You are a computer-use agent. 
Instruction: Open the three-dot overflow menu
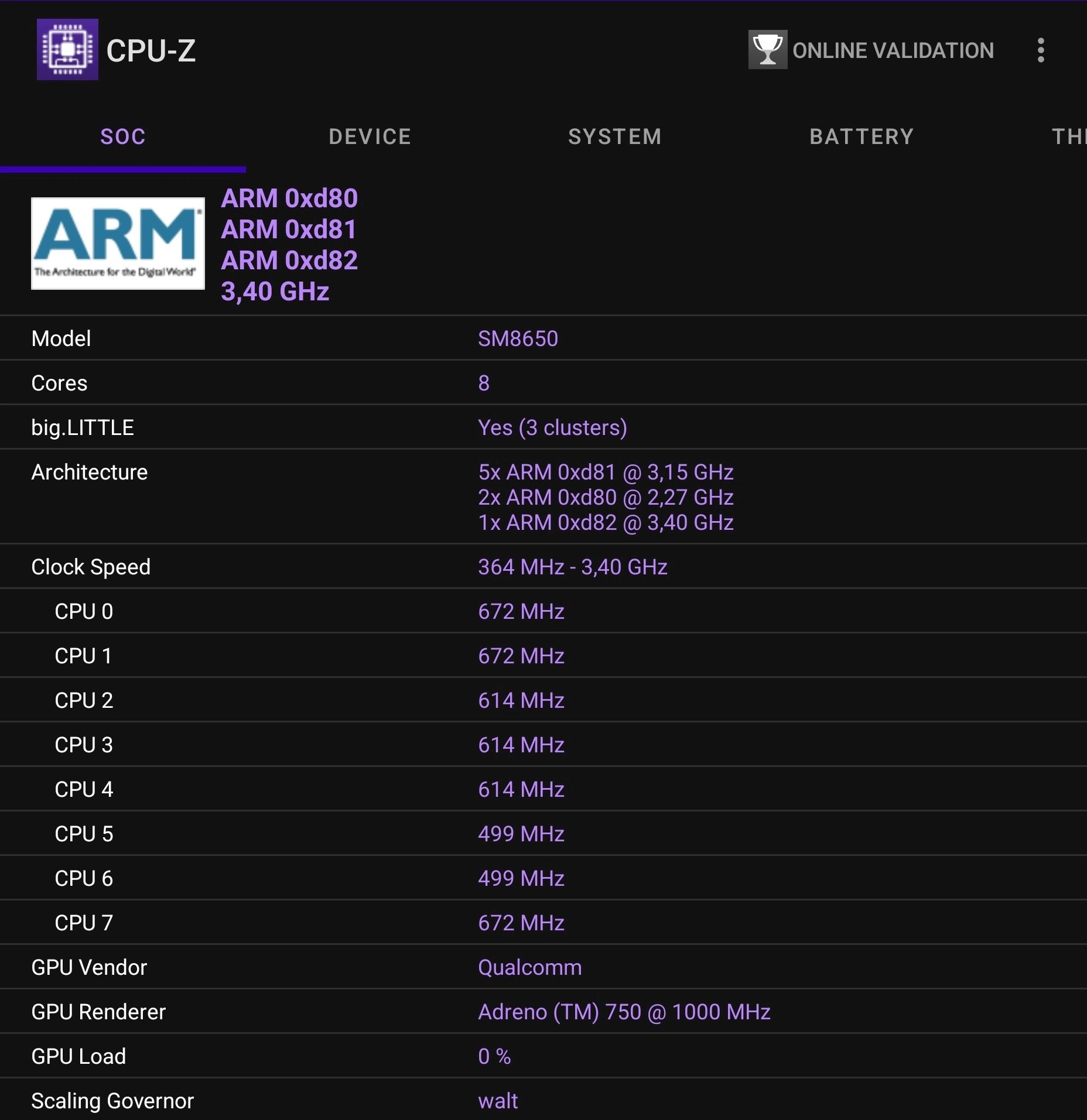[x=1041, y=50]
